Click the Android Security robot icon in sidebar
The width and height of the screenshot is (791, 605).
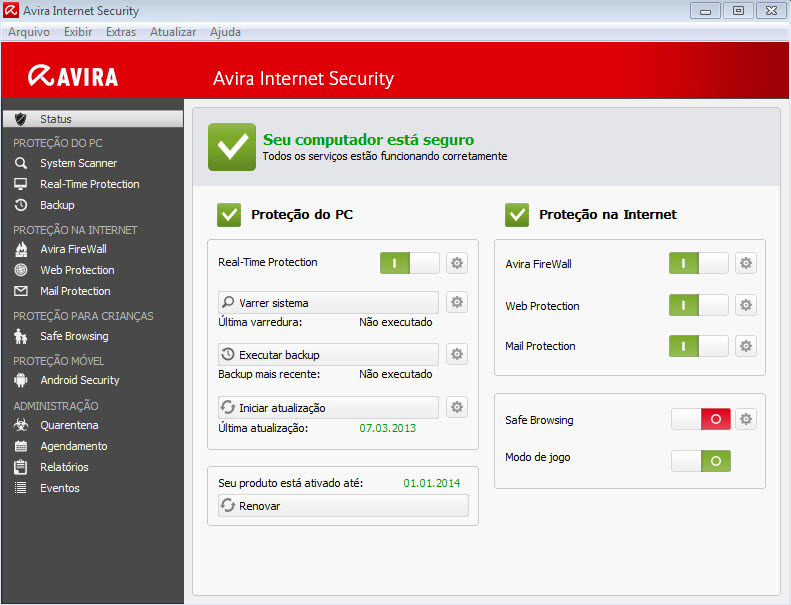click(21, 380)
